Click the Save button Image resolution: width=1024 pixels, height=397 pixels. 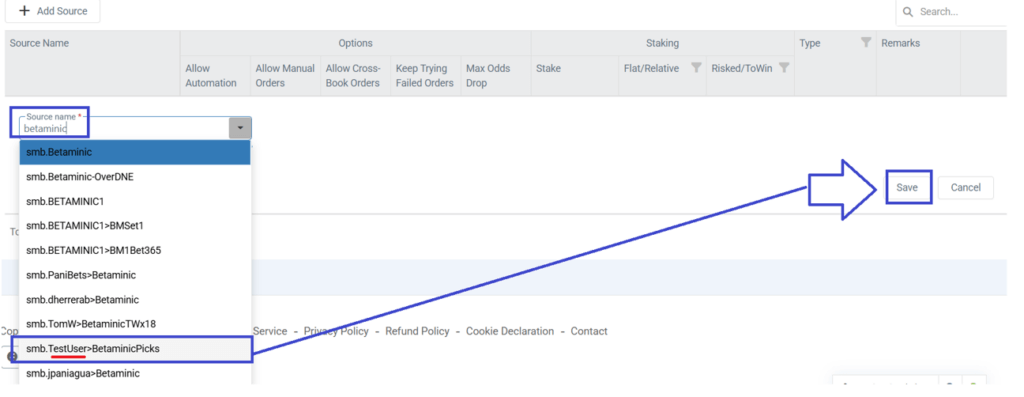click(907, 187)
